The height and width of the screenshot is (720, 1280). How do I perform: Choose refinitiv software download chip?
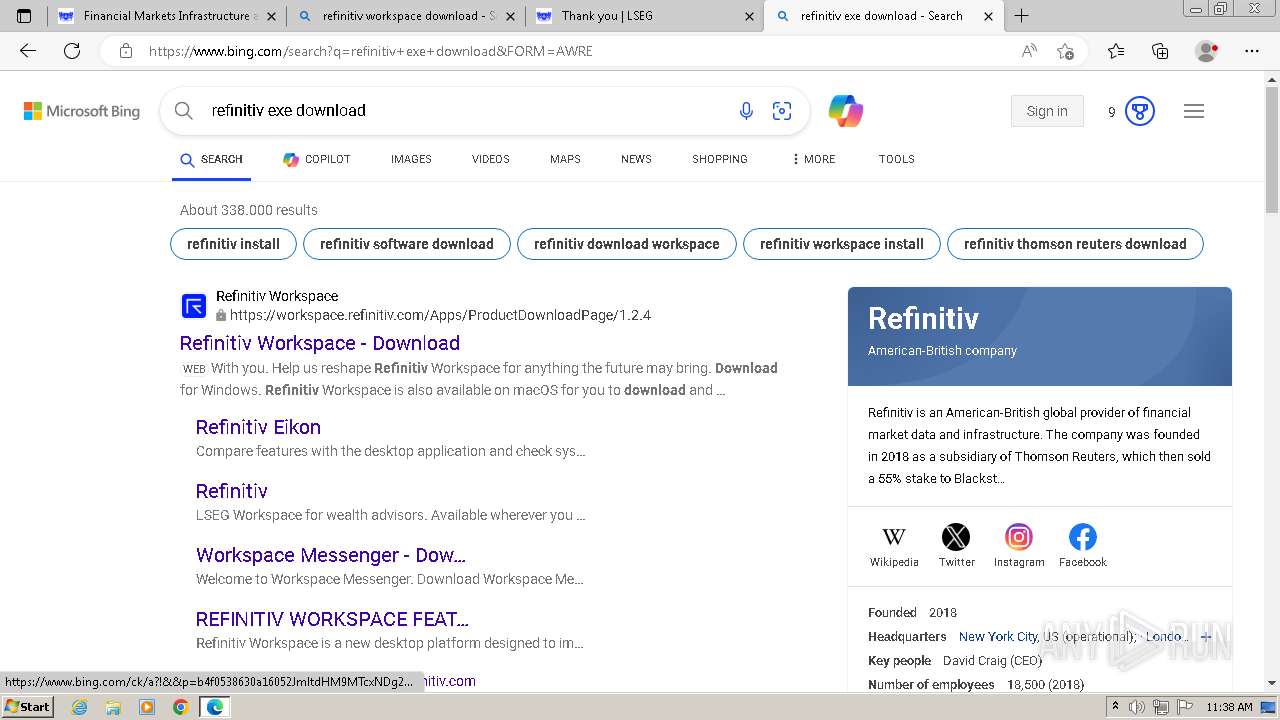click(x=407, y=244)
